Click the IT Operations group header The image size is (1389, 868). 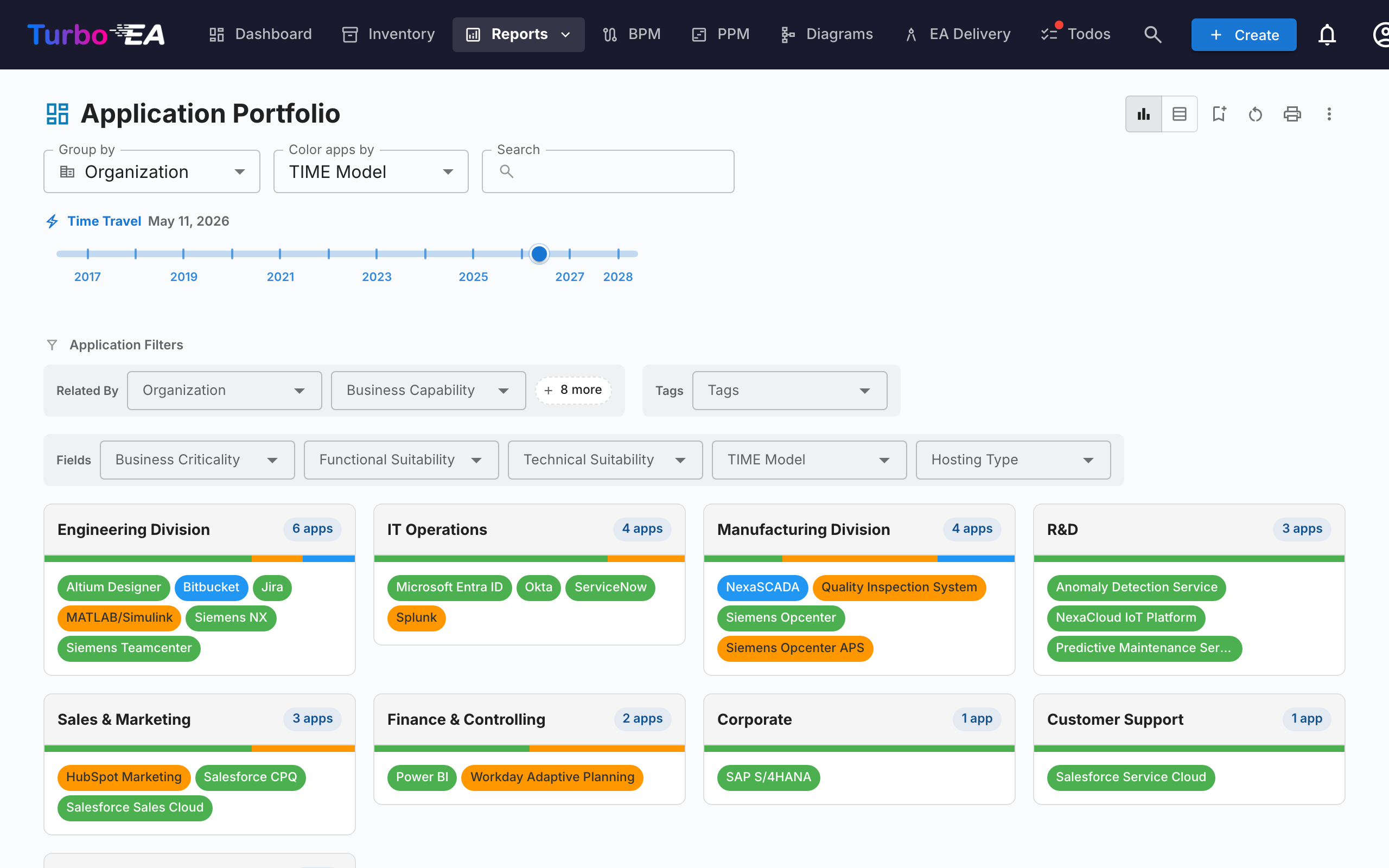click(528, 529)
